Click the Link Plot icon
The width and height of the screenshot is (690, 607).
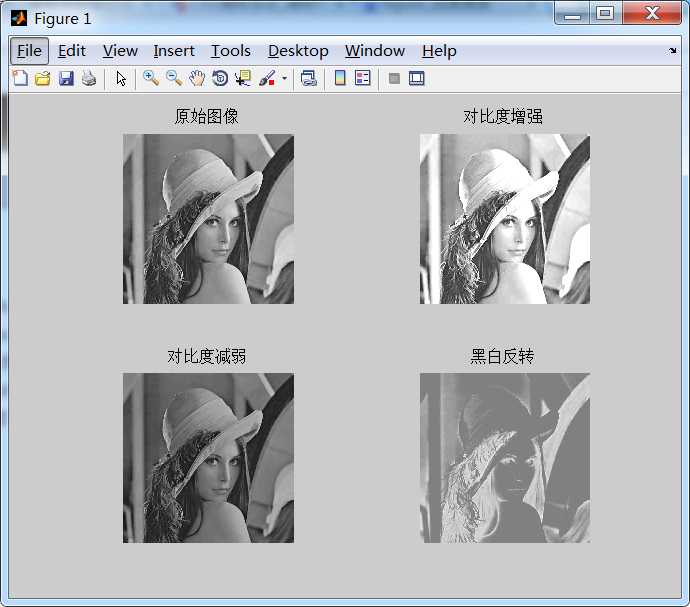[308, 78]
